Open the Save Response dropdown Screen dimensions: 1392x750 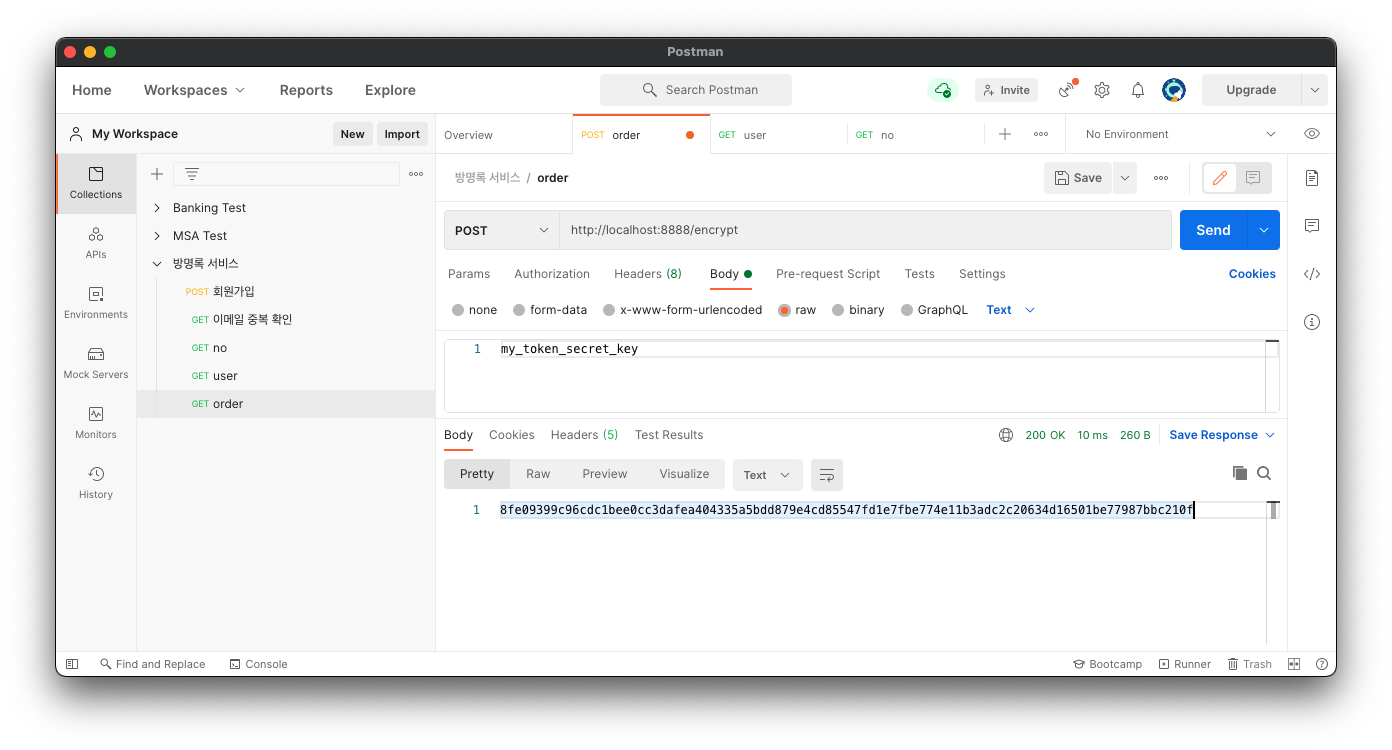click(1222, 435)
